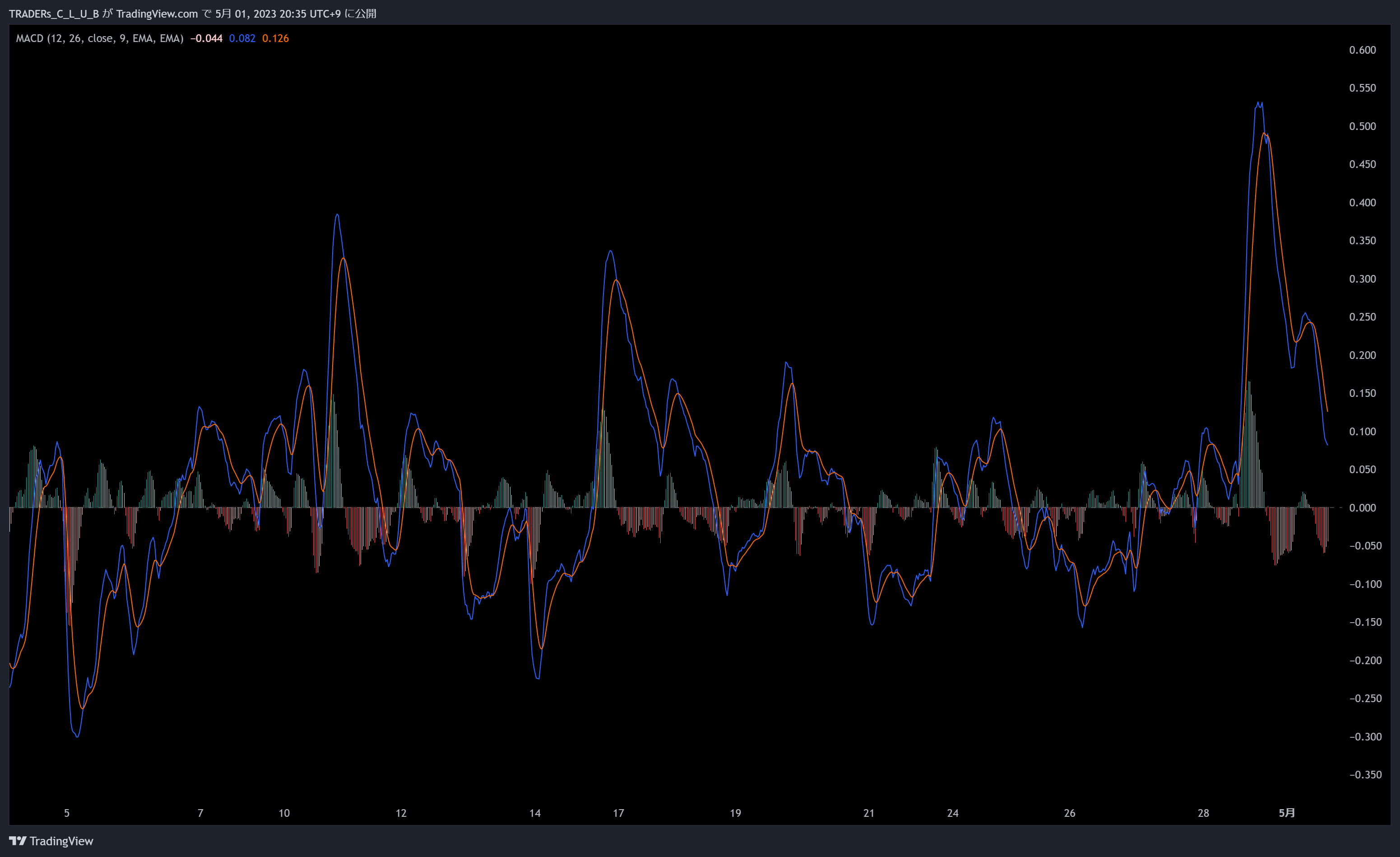Click the 0.100 price scale label

pyautogui.click(x=1363, y=432)
